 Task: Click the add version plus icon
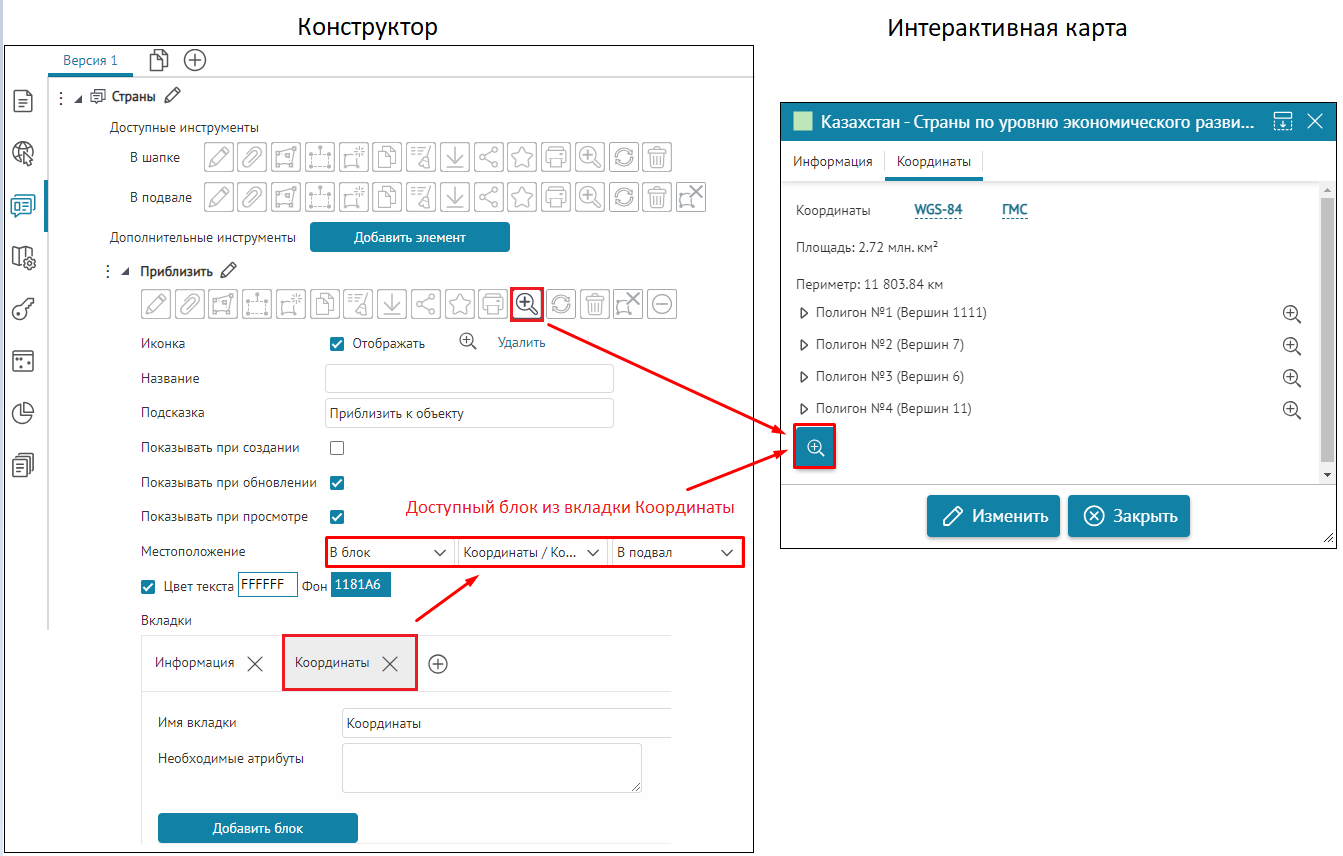pos(195,60)
